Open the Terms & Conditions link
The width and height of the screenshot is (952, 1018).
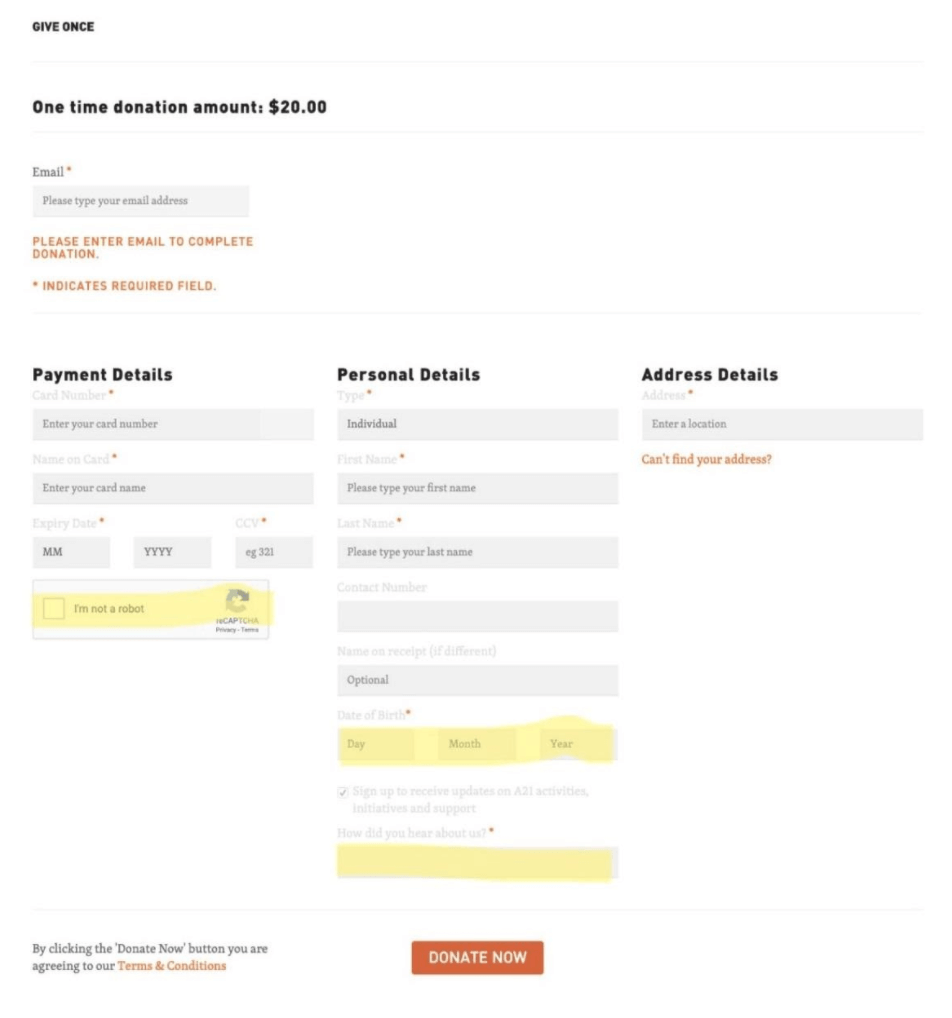[x=171, y=966]
